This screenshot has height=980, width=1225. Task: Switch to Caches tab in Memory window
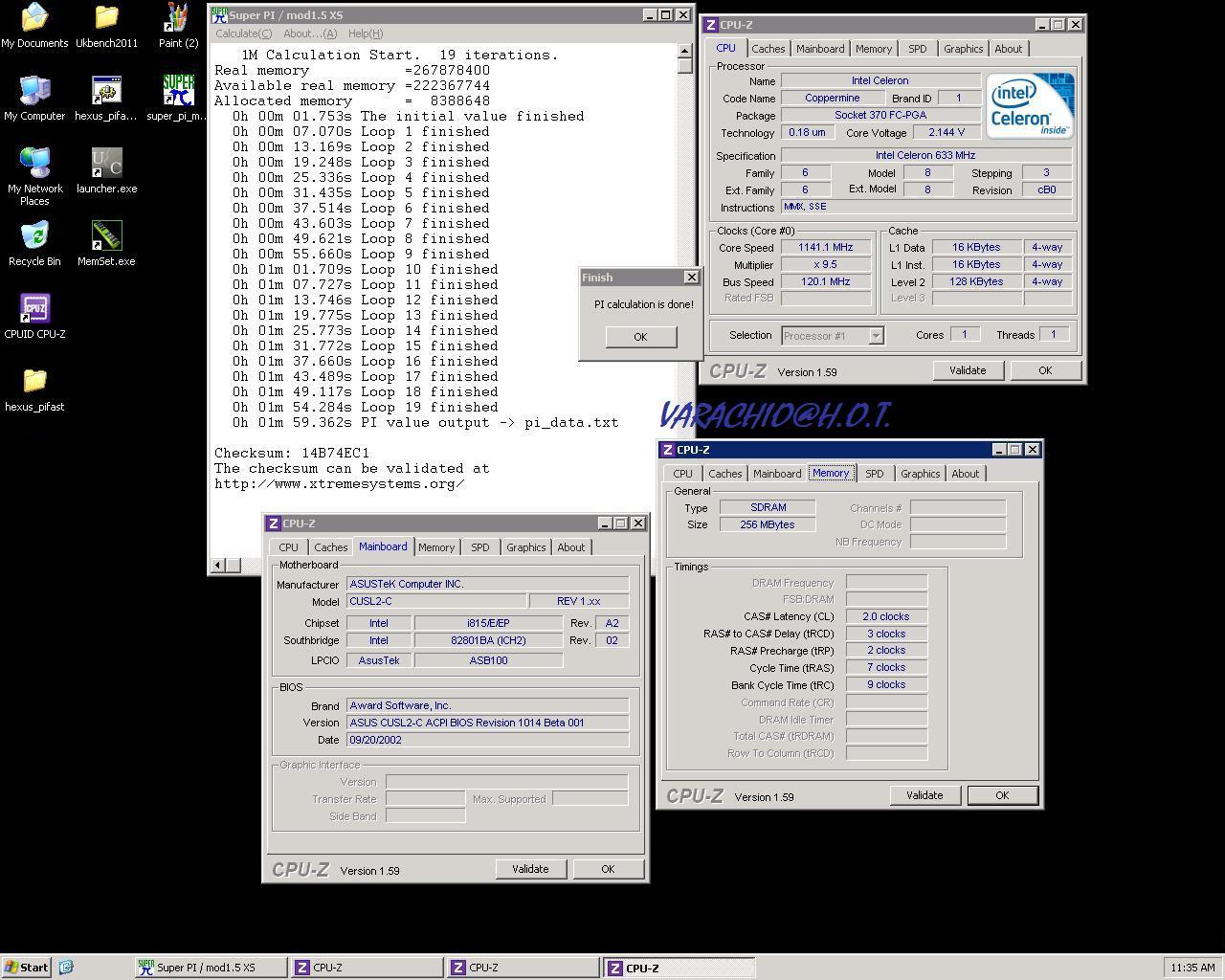[724, 474]
